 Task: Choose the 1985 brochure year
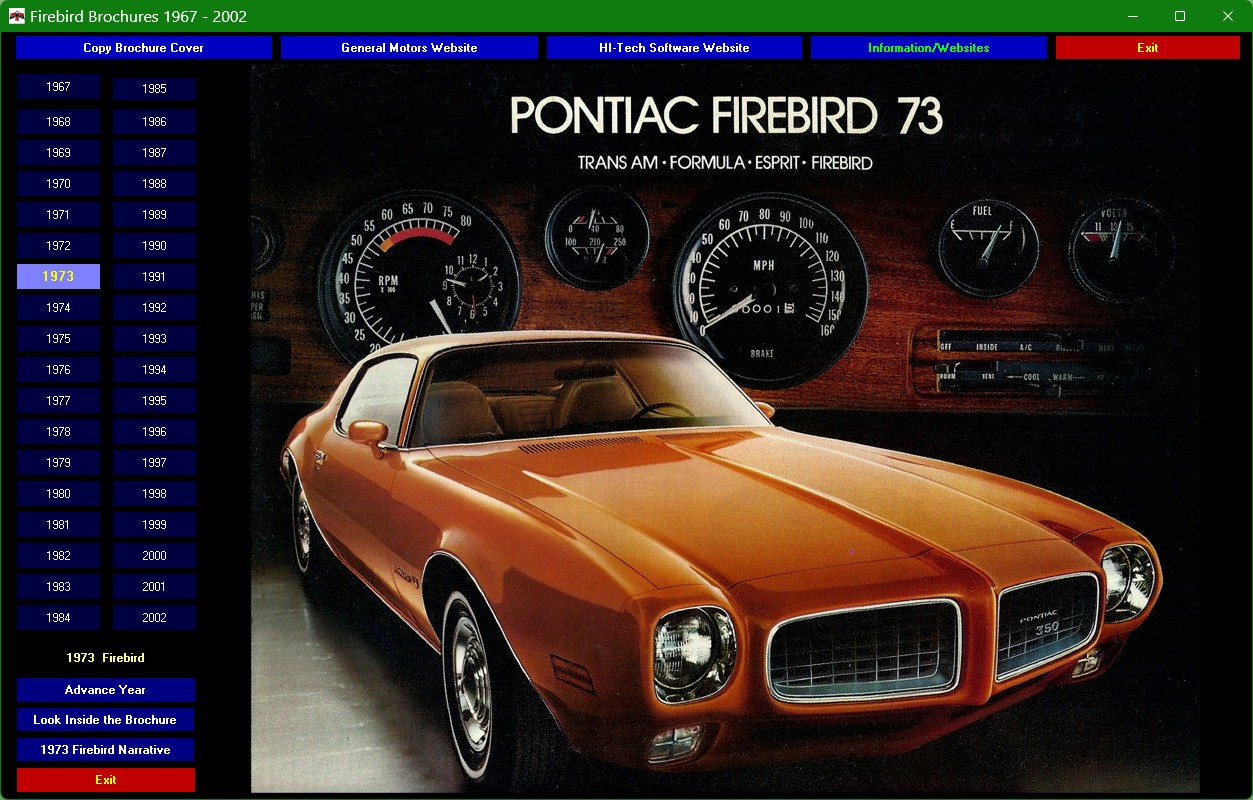(x=154, y=89)
